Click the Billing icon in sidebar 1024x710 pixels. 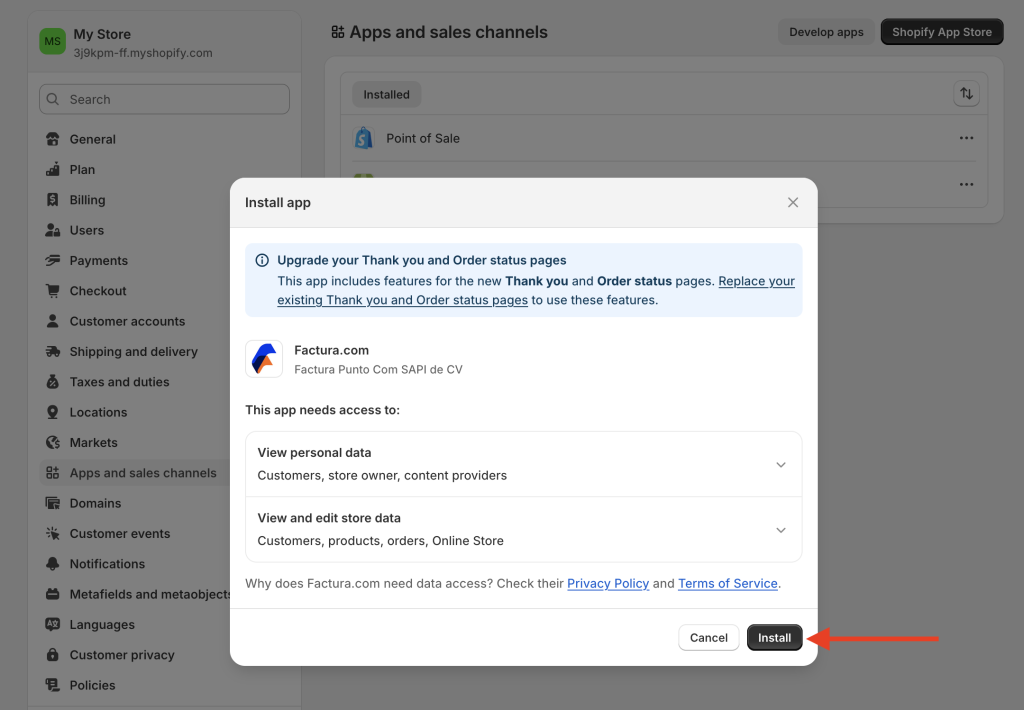53,200
